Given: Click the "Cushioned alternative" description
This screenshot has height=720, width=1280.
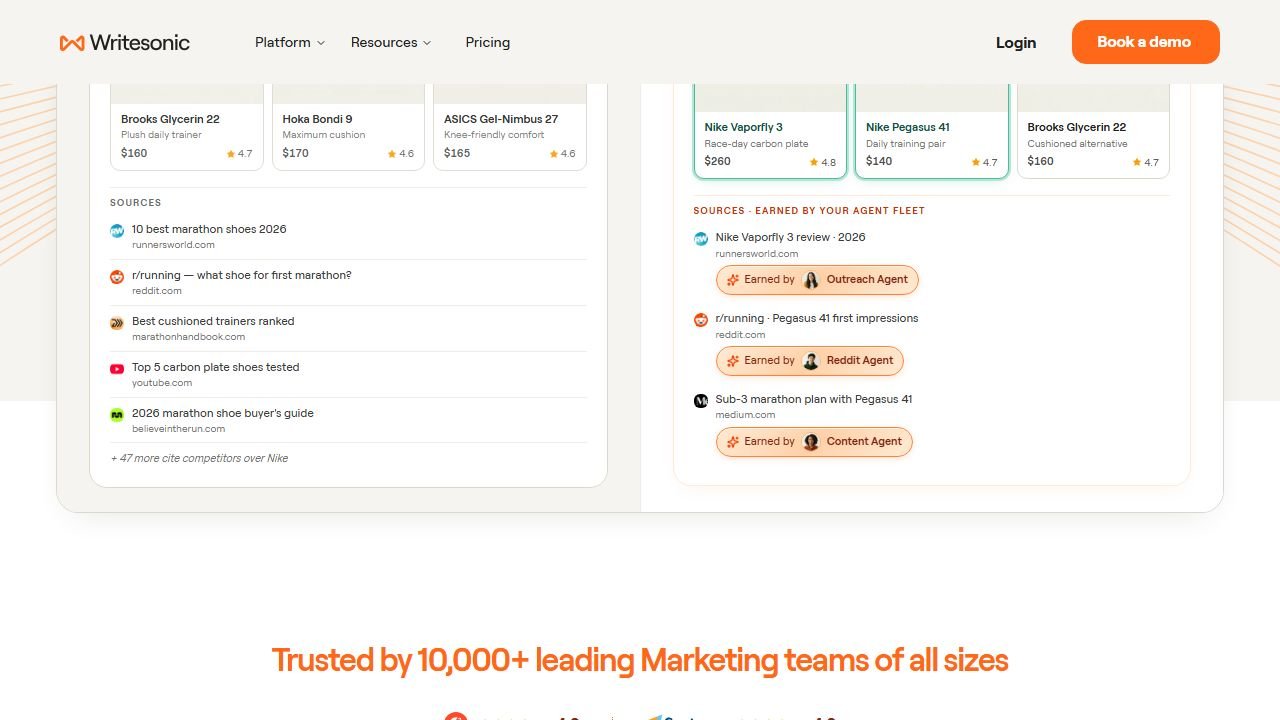Looking at the screenshot, I should [x=1077, y=143].
